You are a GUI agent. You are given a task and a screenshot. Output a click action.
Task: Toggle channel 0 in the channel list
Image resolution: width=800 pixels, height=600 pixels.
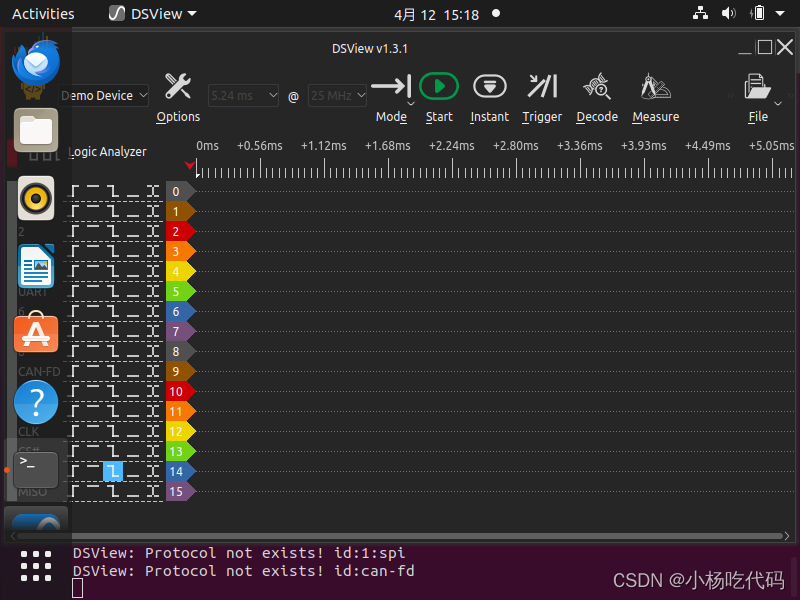click(176, 191)
